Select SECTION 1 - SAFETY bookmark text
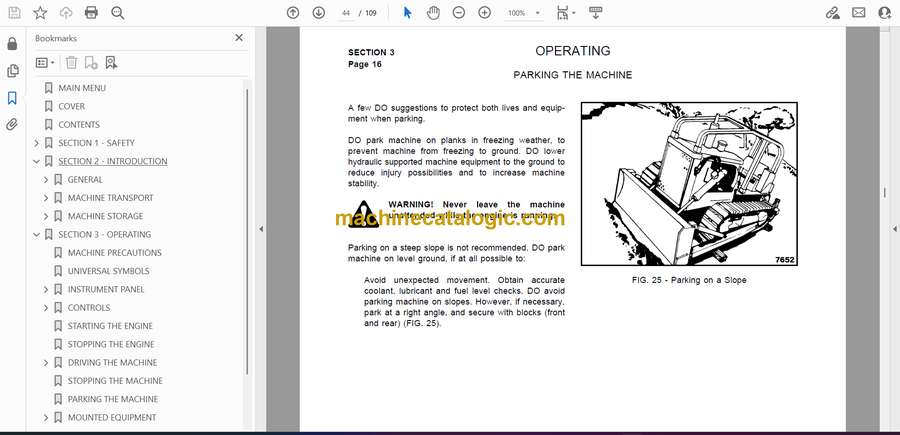 pos(96,143)
